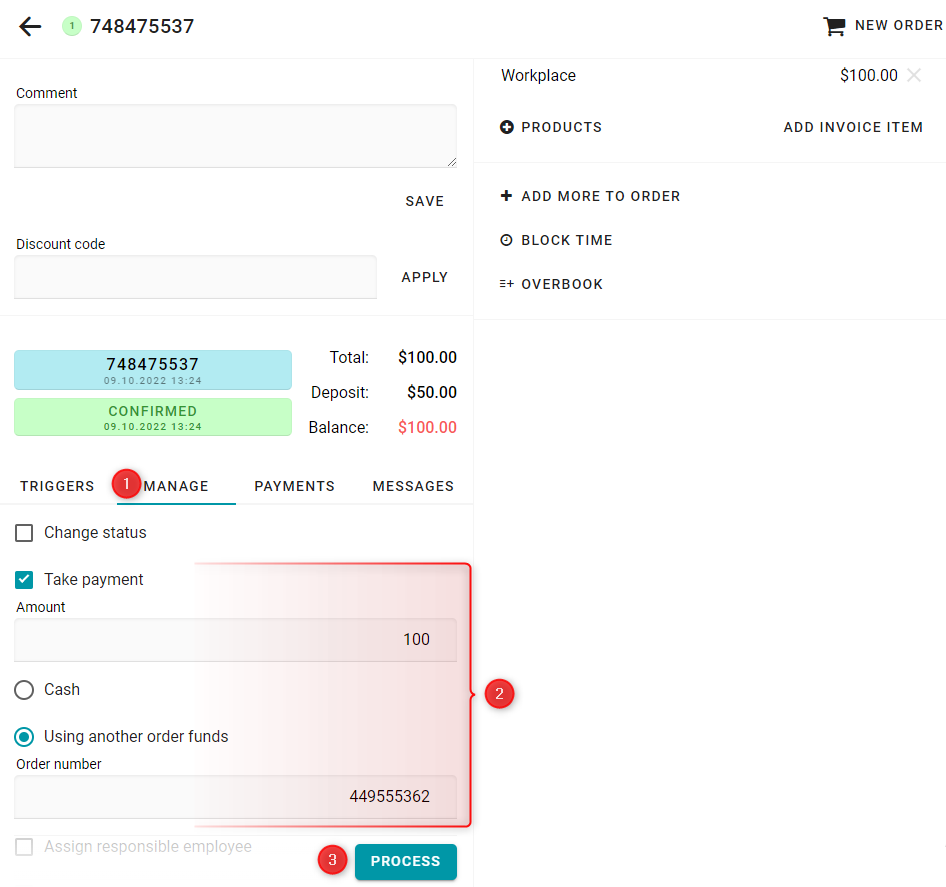Click Add Invoice Item
946x887 pixels.
pos(853,127)
